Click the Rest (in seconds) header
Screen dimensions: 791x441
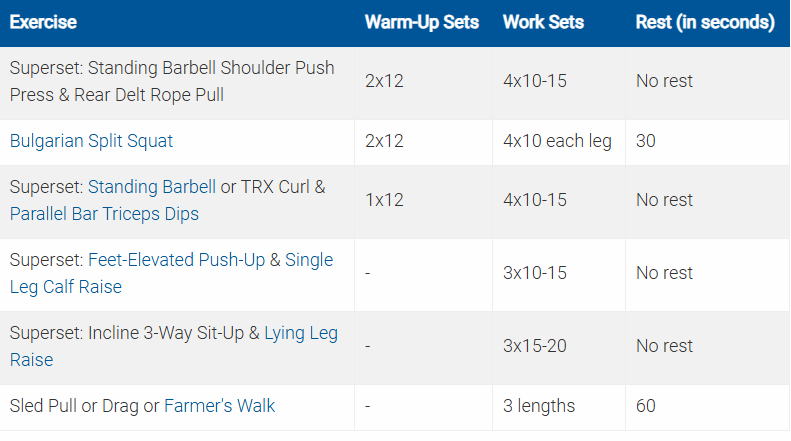(704, 21)
